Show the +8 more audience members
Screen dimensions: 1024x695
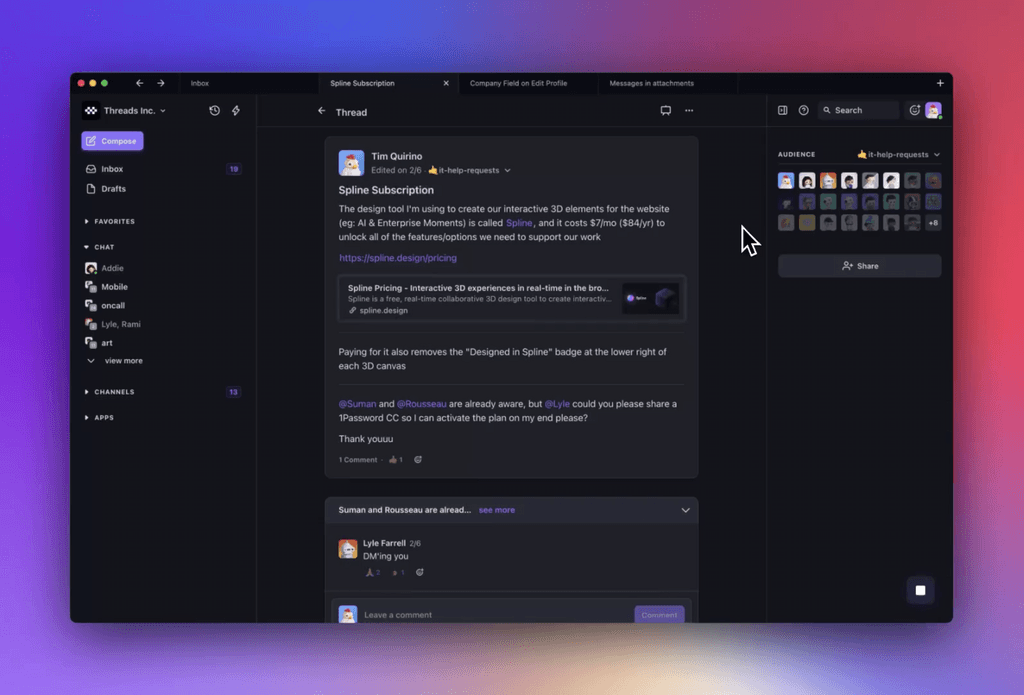tap(933, 223)
